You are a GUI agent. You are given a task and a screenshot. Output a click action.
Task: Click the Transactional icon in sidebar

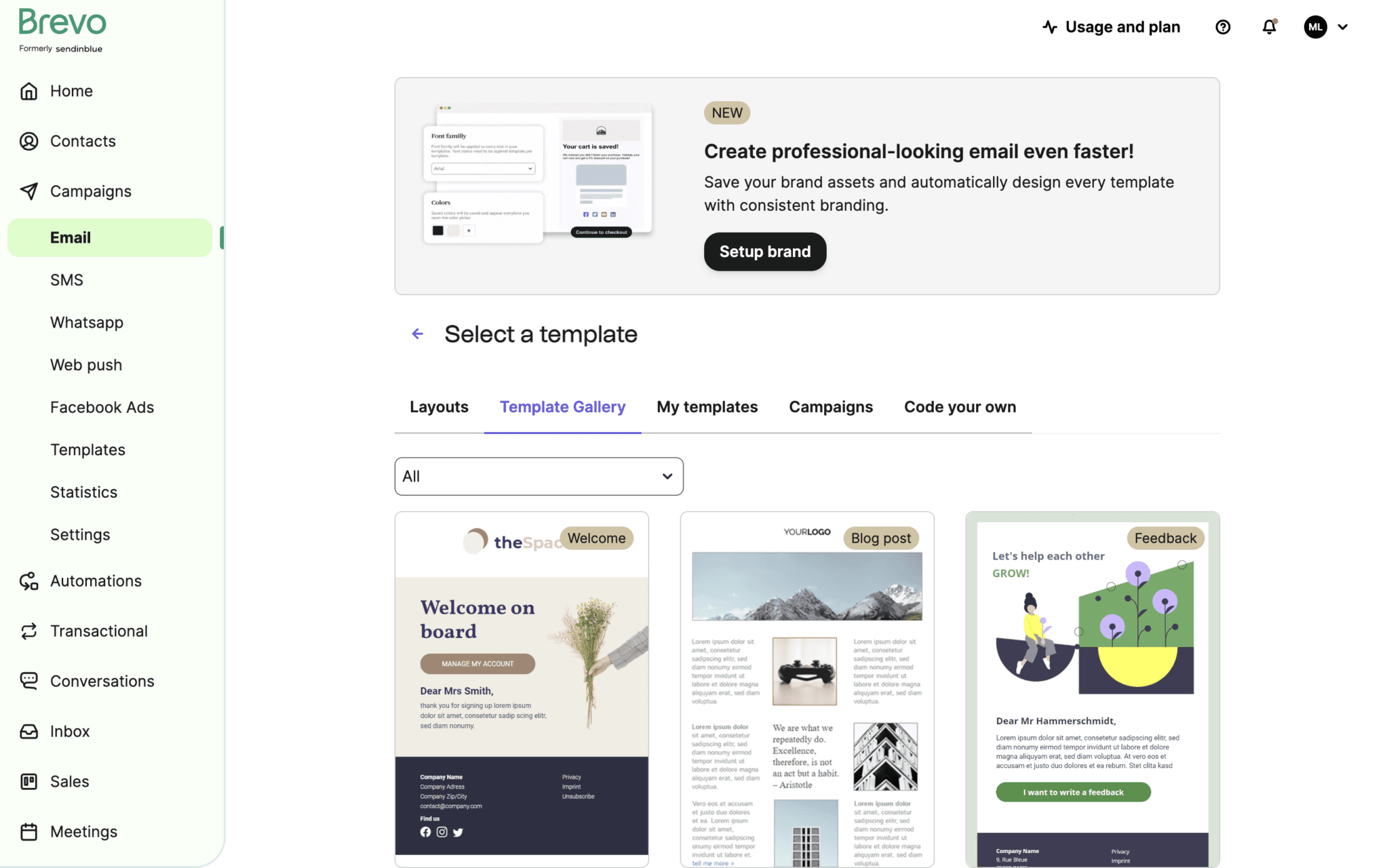tap(29, 631)
